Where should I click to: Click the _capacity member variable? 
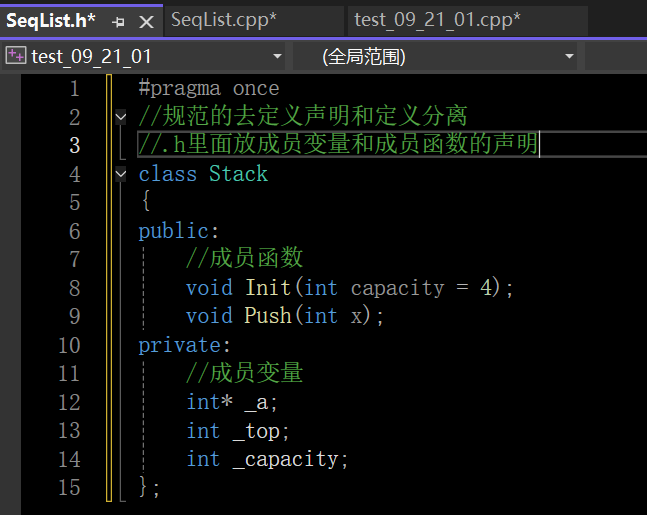(290, 459)
